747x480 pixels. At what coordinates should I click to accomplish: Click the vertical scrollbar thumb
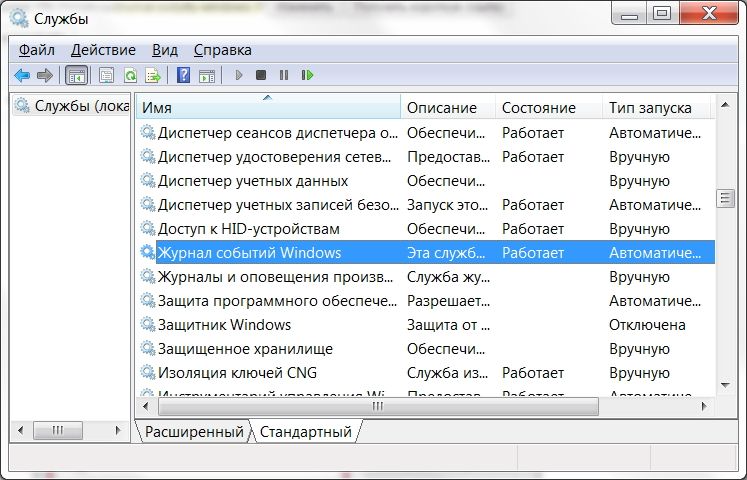[725, 199]
